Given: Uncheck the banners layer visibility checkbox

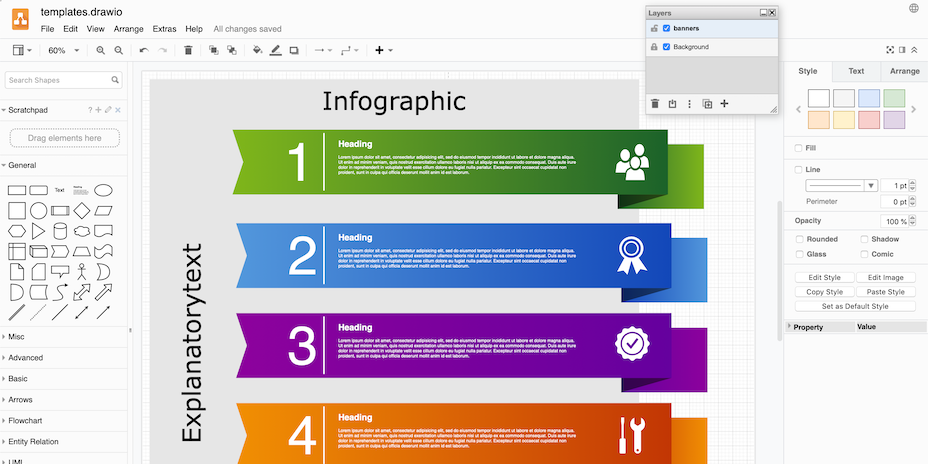Looking at the screenshot, I should tap(666, 28).
